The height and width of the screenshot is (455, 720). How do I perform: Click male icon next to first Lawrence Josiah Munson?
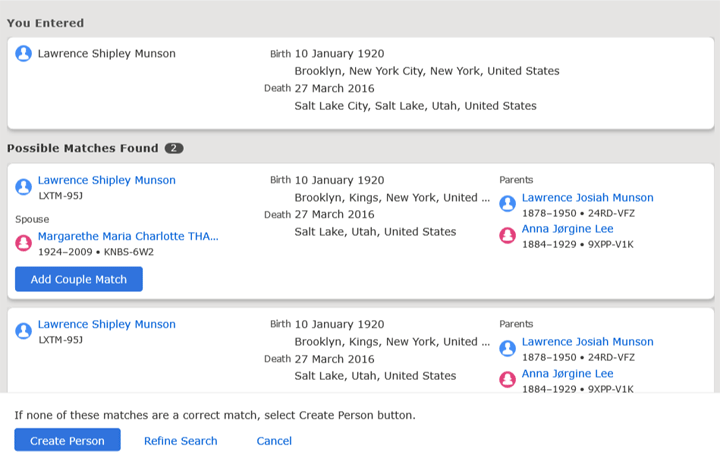[507, 203]
